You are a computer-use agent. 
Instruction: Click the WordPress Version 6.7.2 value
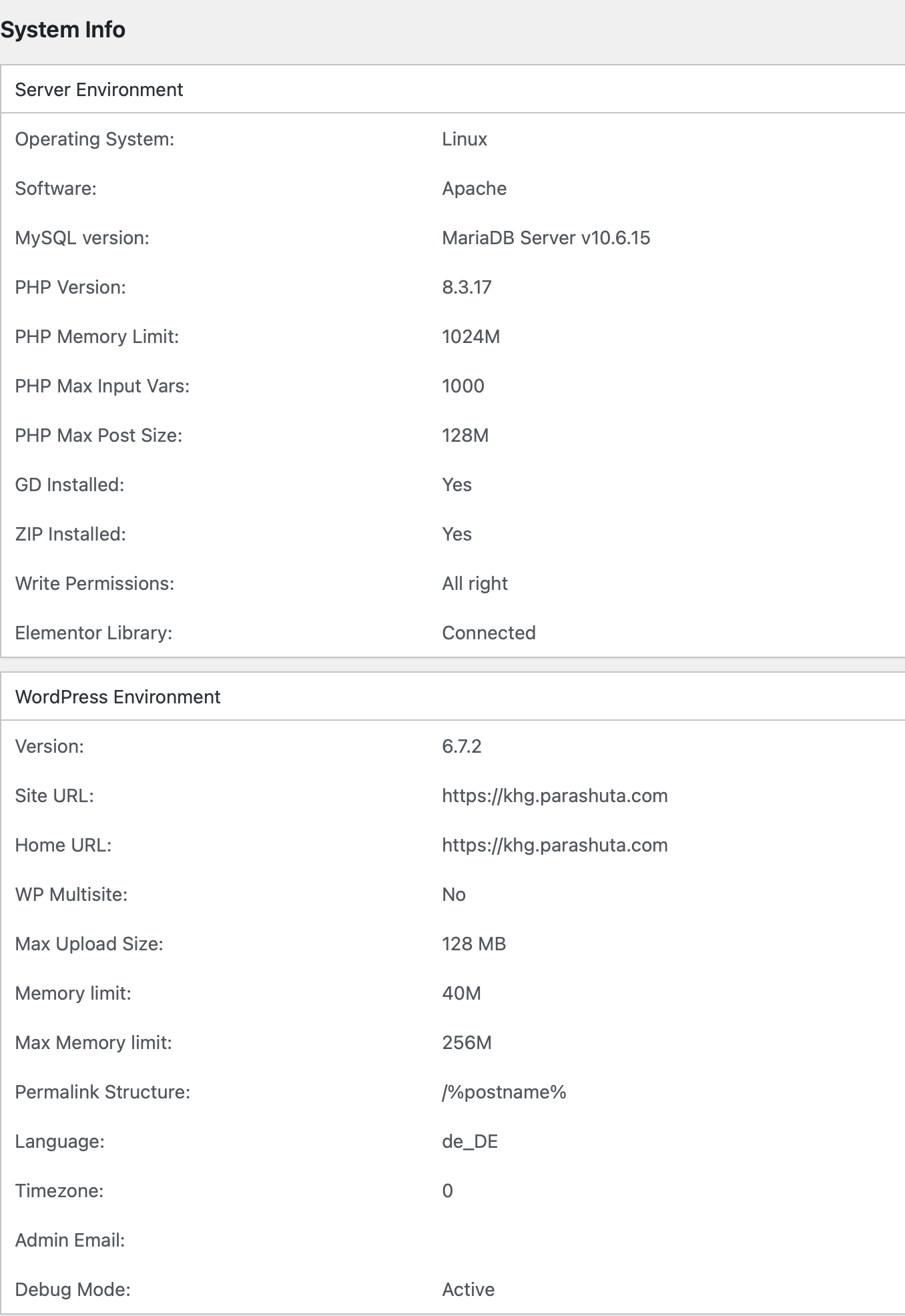pyautogui.click(x=461, y=746)
